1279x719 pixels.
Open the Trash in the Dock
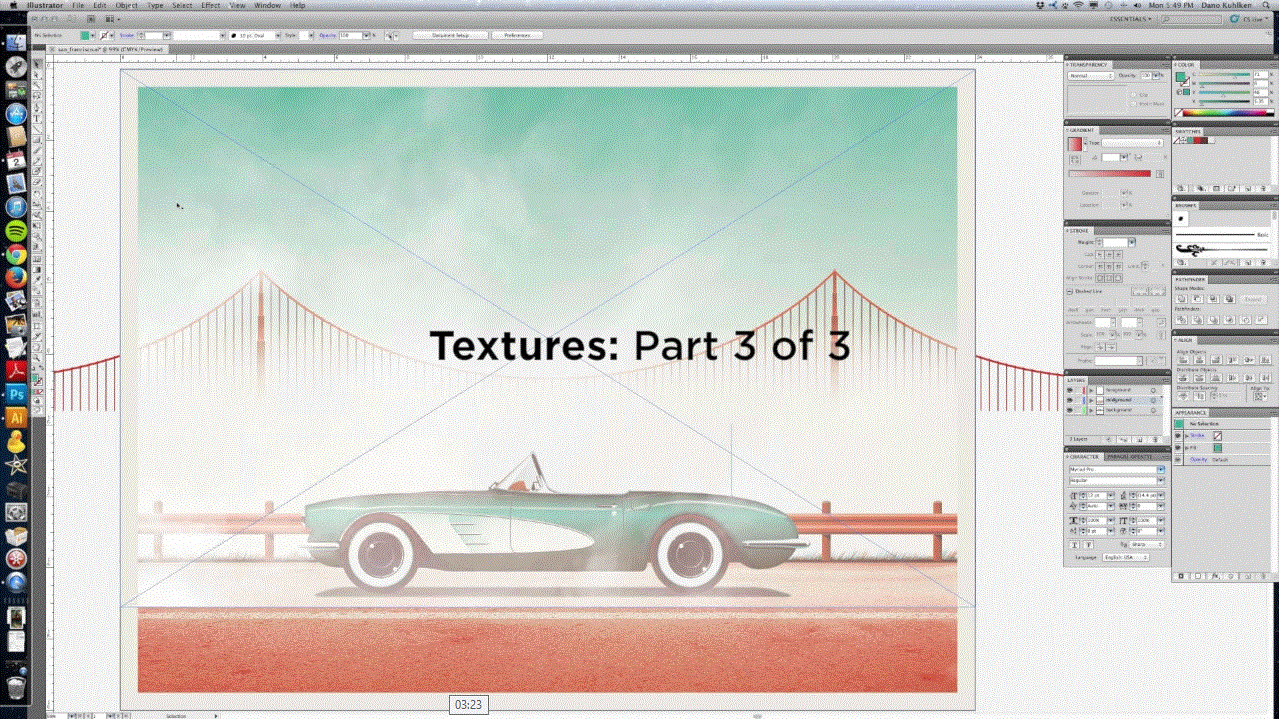click(x=15, y=686)
